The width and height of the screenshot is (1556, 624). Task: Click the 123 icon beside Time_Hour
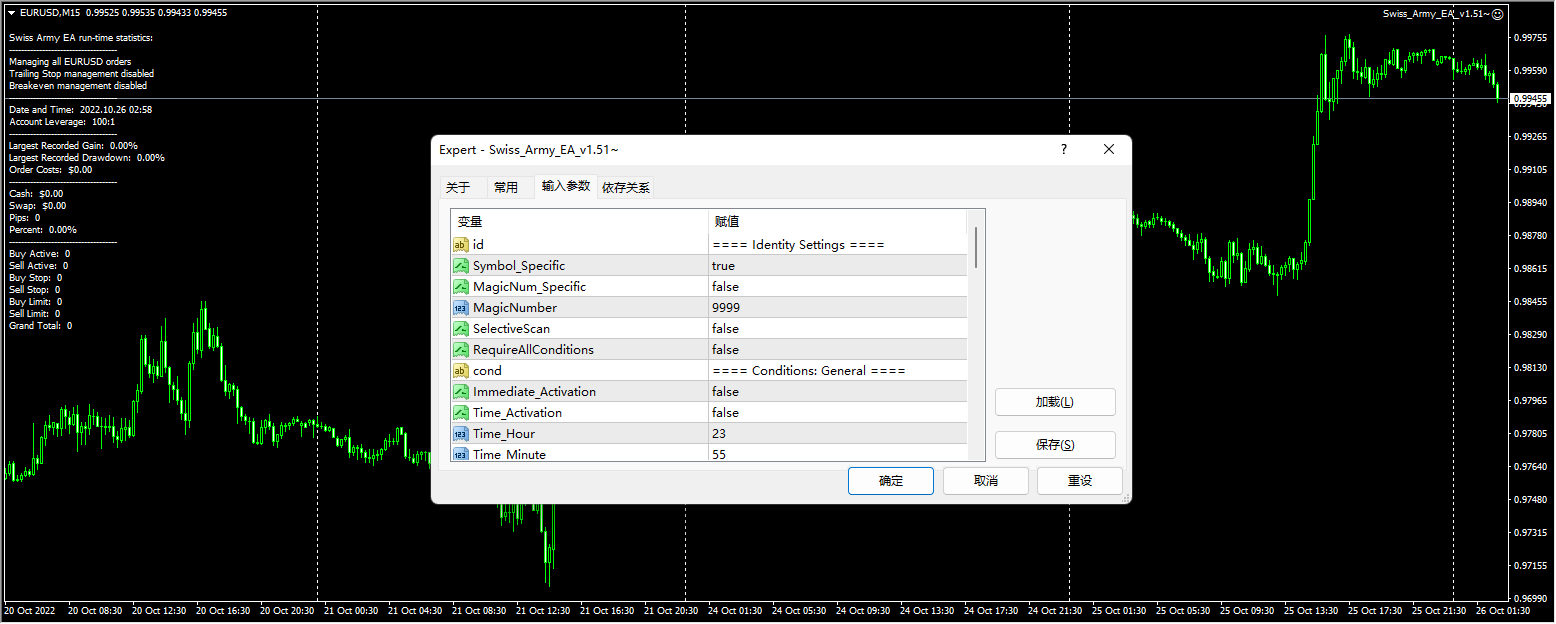point(462,433)
